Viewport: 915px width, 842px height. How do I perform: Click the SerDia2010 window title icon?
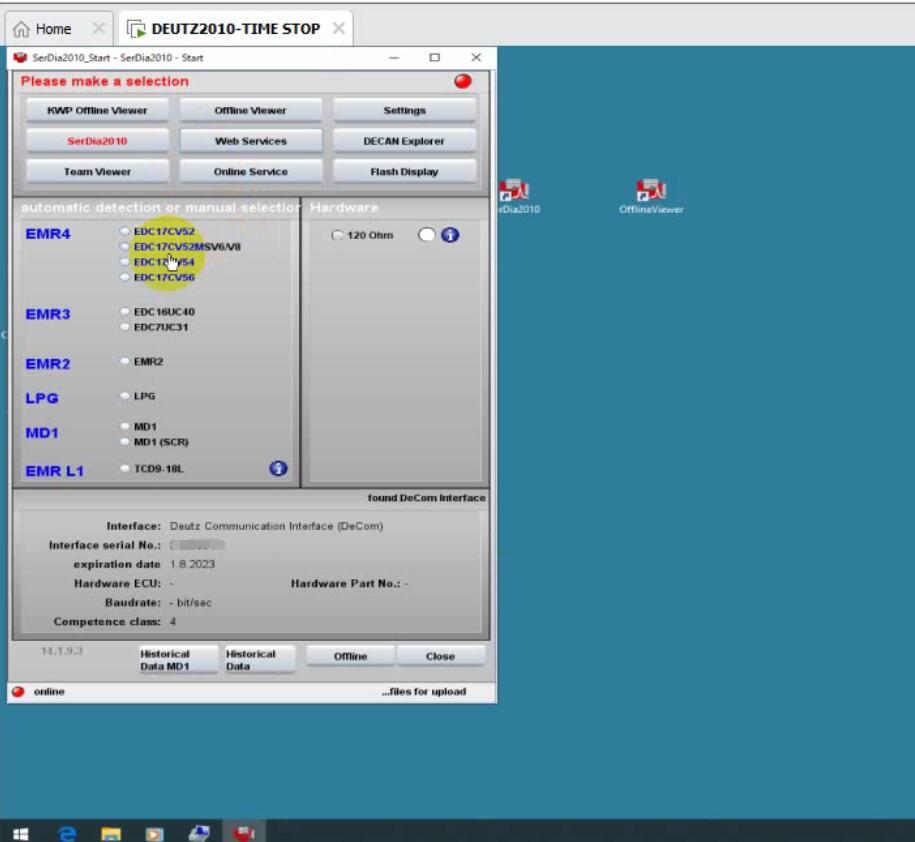(20, 57)
